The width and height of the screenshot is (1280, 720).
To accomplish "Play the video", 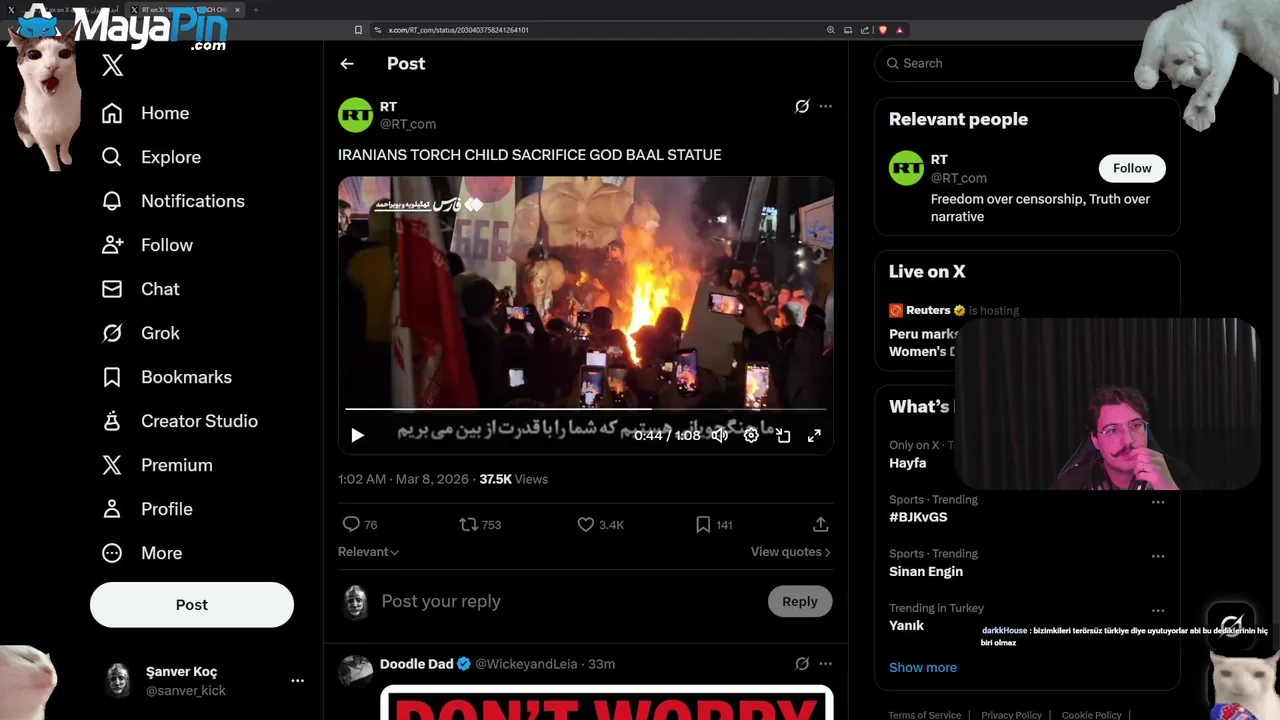I will pos(357,435).
